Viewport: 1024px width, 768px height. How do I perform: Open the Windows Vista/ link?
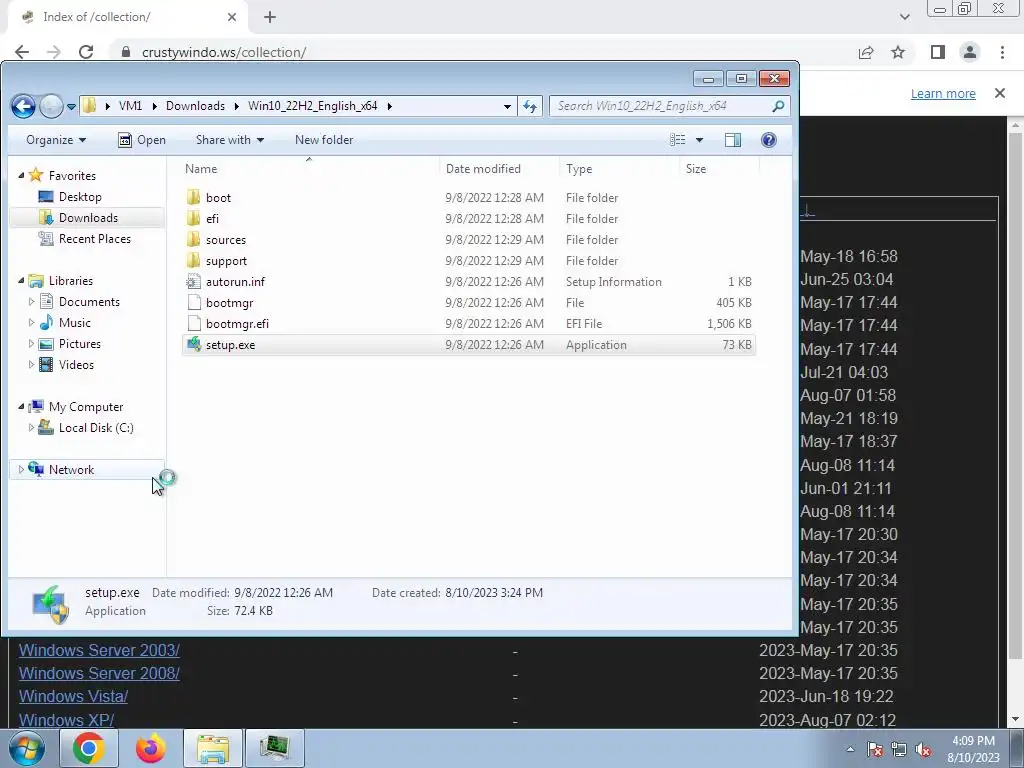[x=73, y=696]
